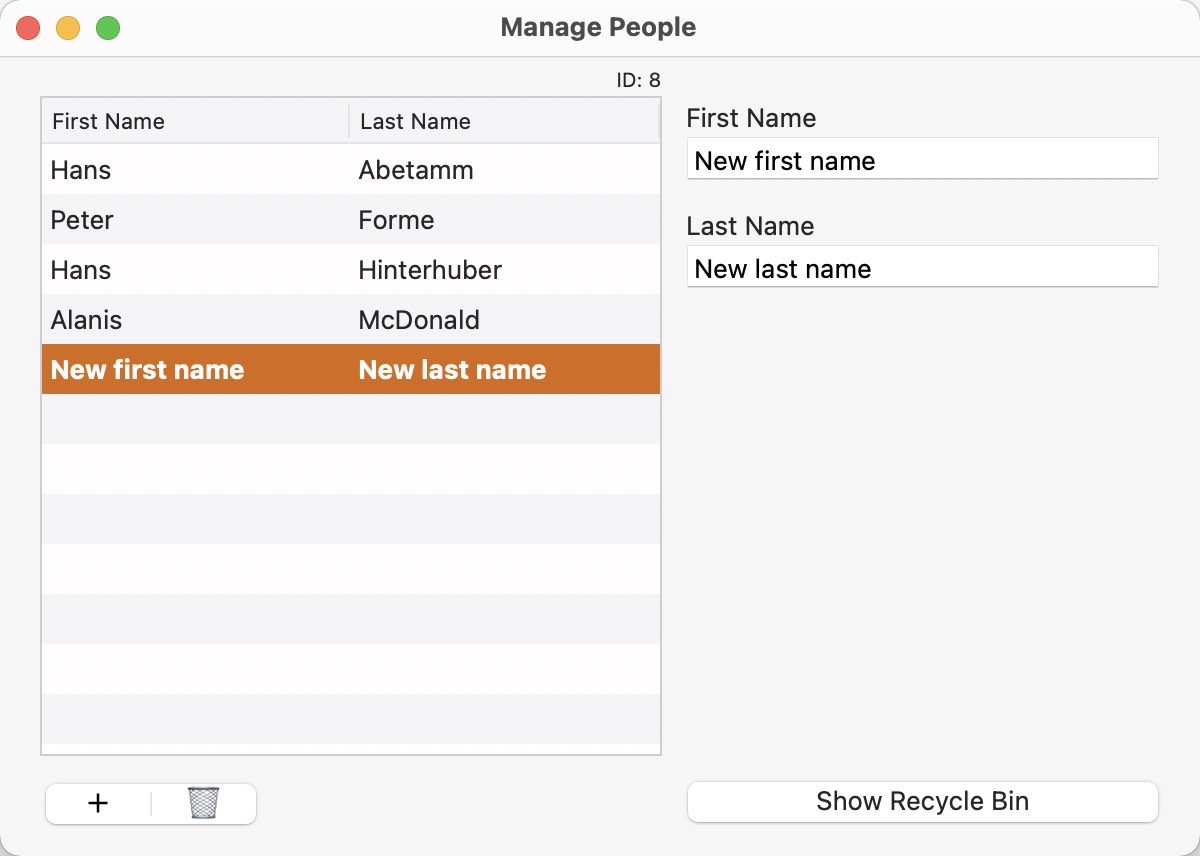Select the McDonald cell
The image size is (1200, 856).
click(504, 320)
